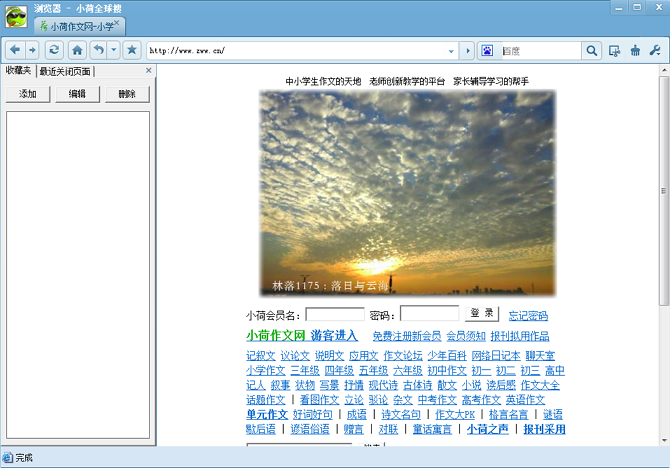Click the status bar page icon
The height and width of the screenshot is (468, 670).
(x=8, y=458)
